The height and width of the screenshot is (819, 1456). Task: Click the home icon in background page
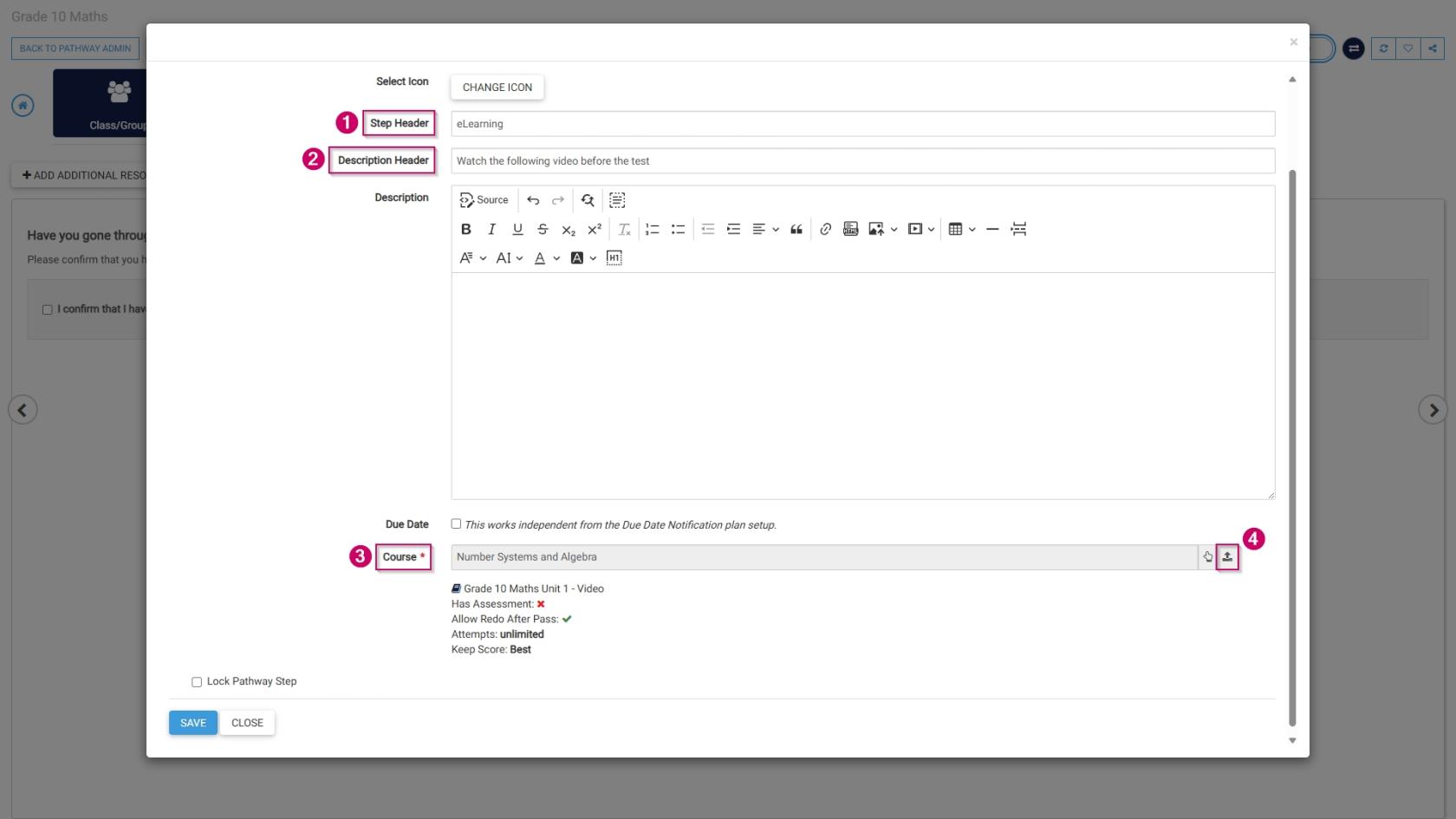(x=23, y=106)
